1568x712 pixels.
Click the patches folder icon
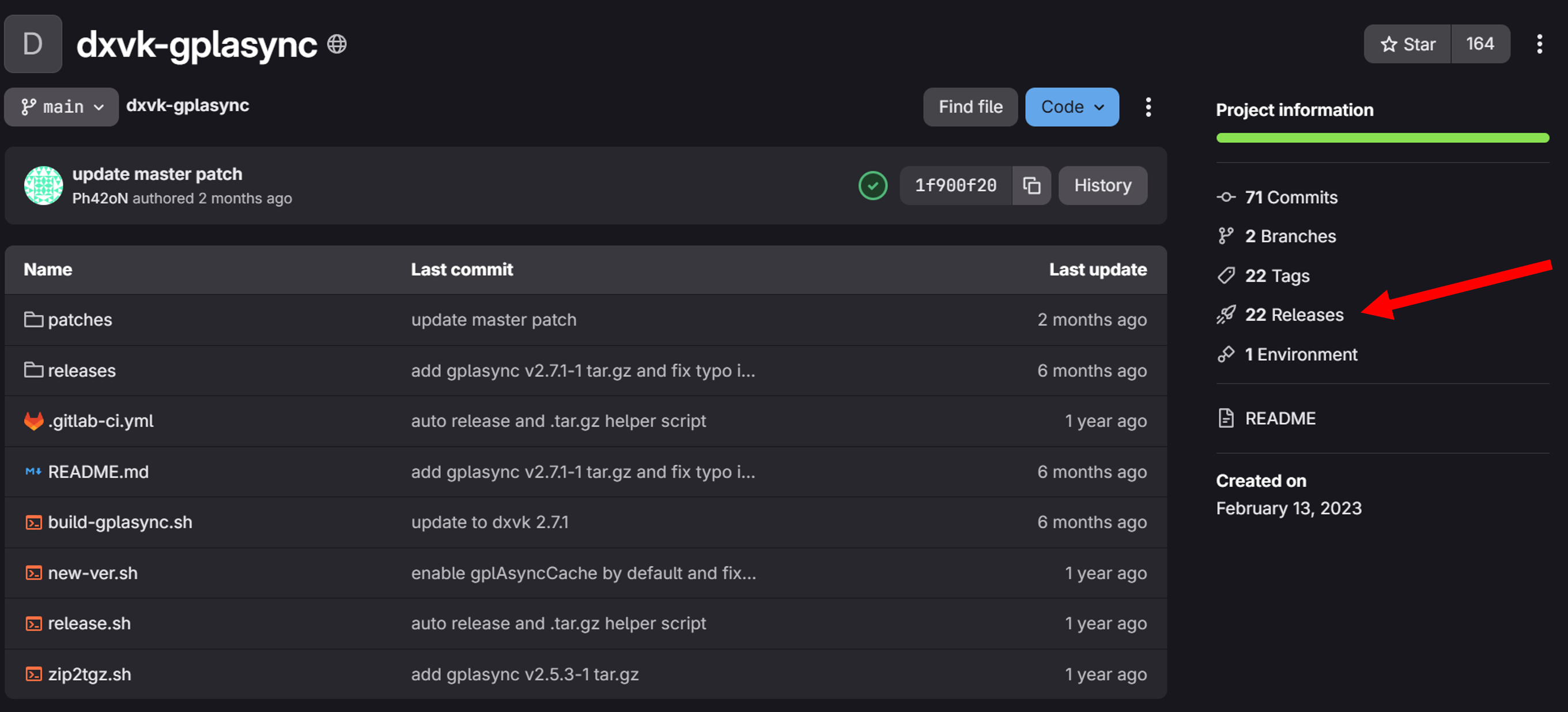(33, 320)
